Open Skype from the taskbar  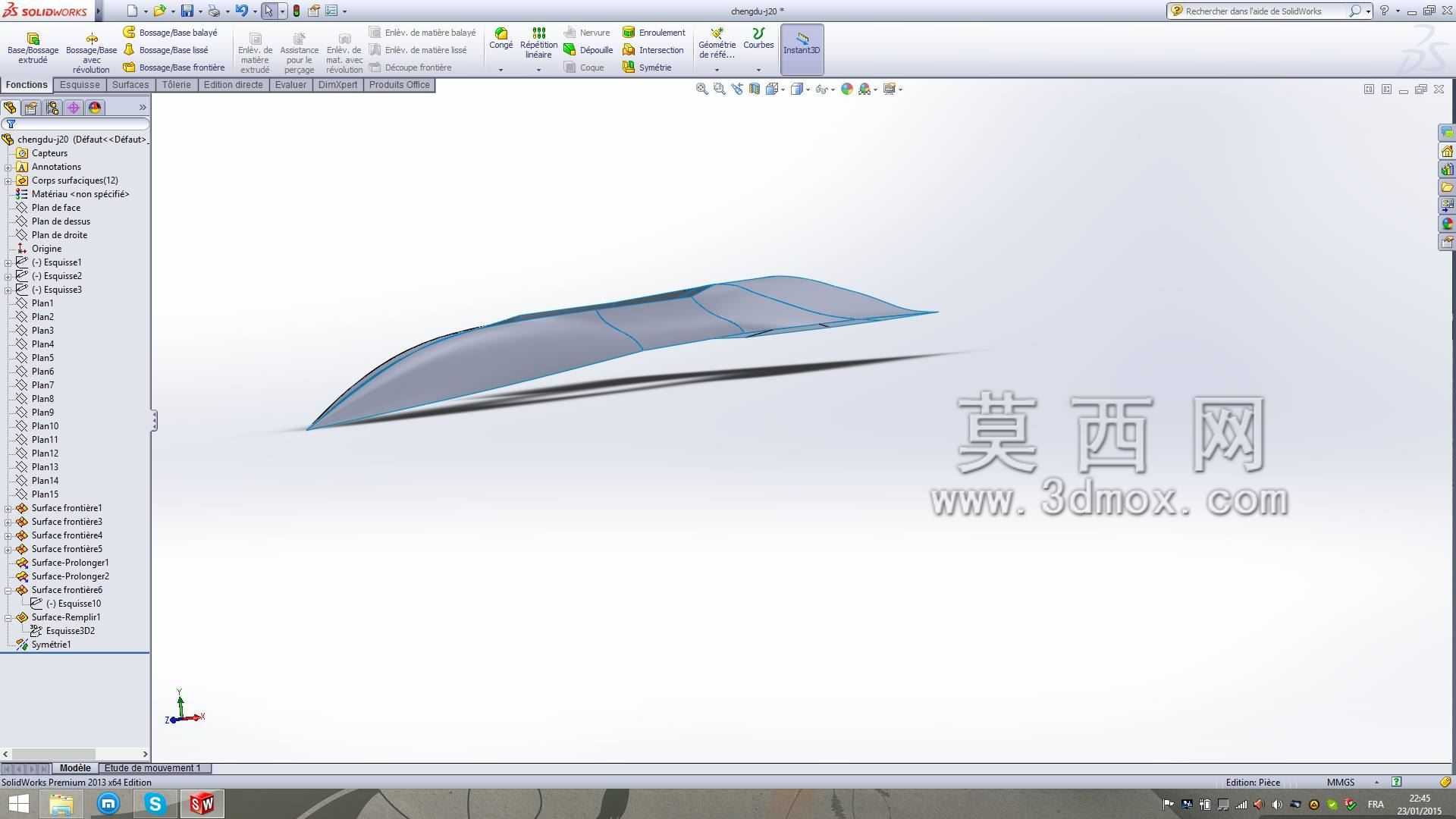tap(155, 804)
